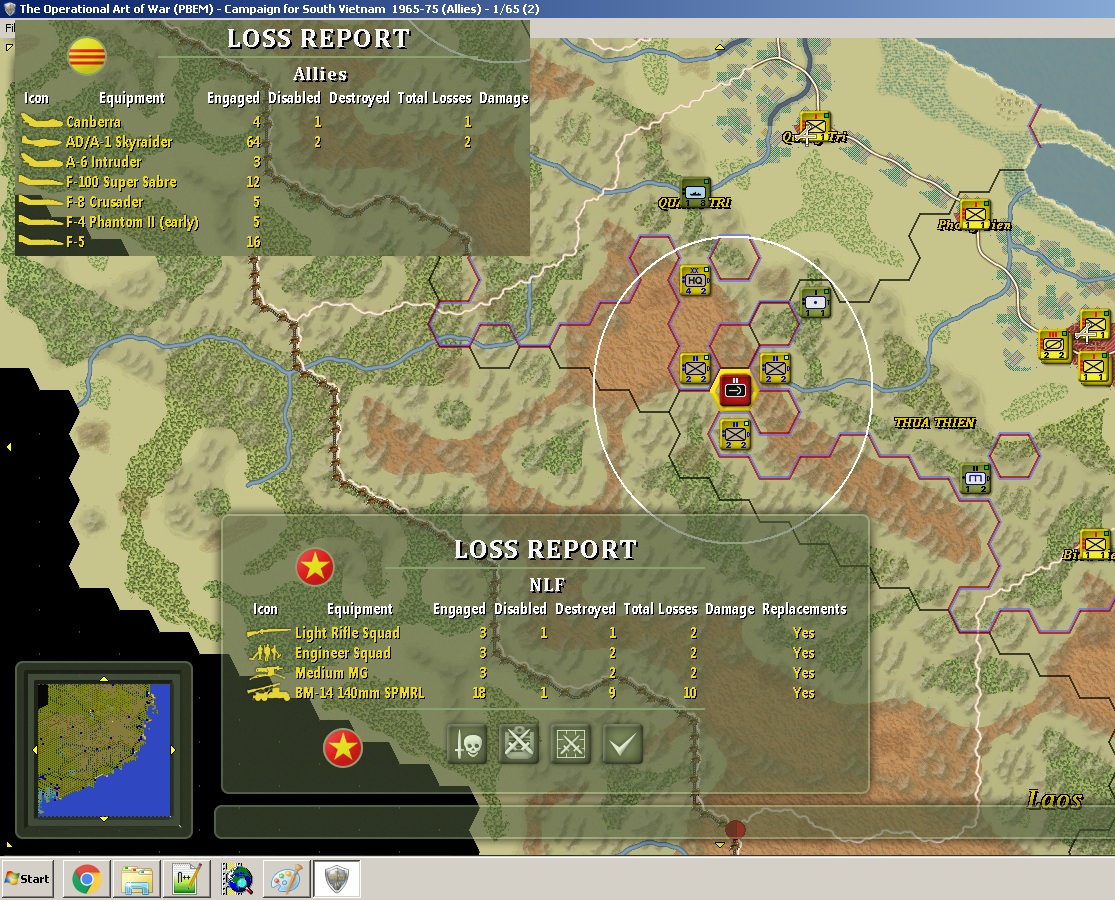The height and width of the screenshot is (900, 1115).
Task: Click the main map's top edge scroll arrow
Action: coord(720,47)
